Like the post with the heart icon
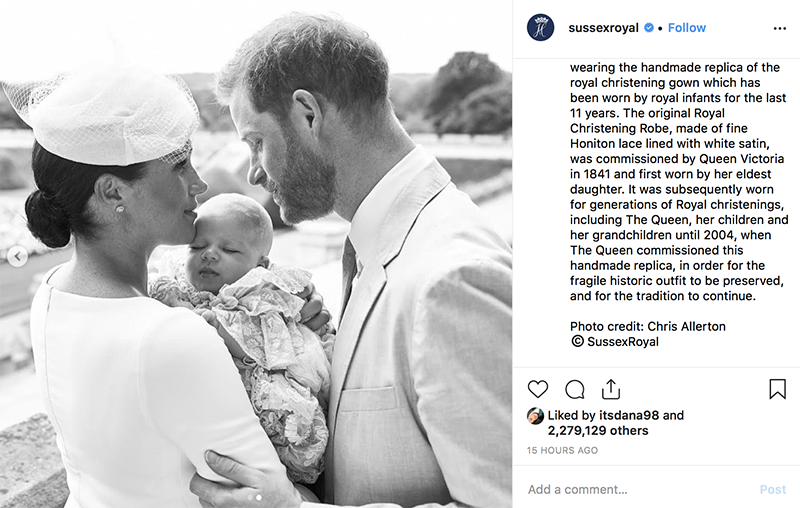The width and height of the screenshot is (800, 508). tap(538, 389)
